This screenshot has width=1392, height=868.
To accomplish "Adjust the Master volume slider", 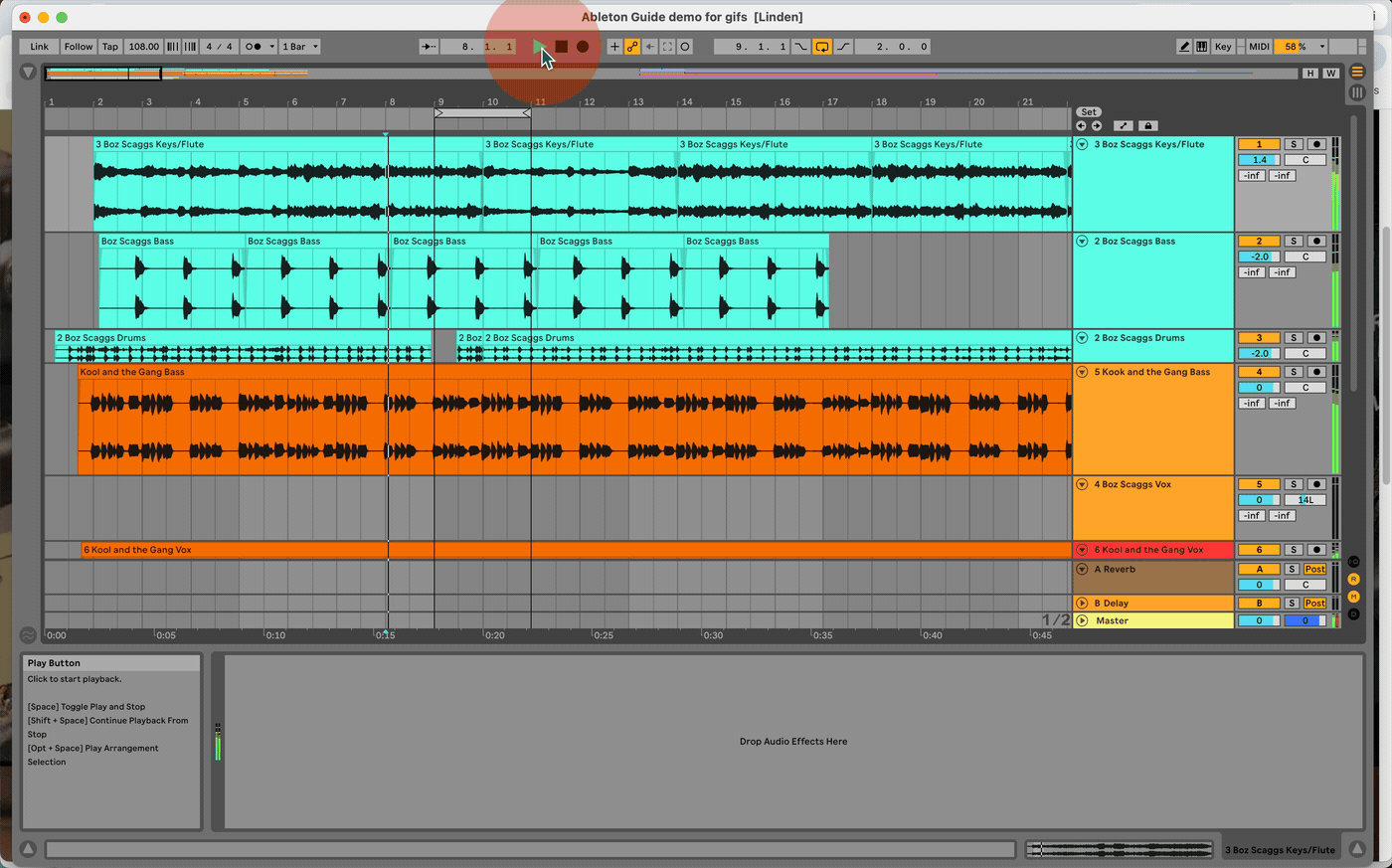I will (1259, 620).
